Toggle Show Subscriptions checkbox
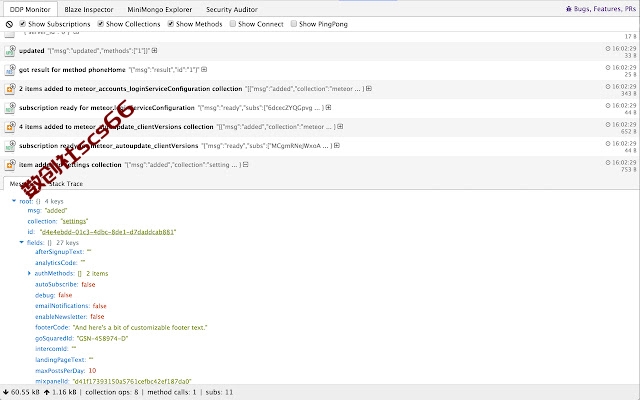 click(22, 24)
